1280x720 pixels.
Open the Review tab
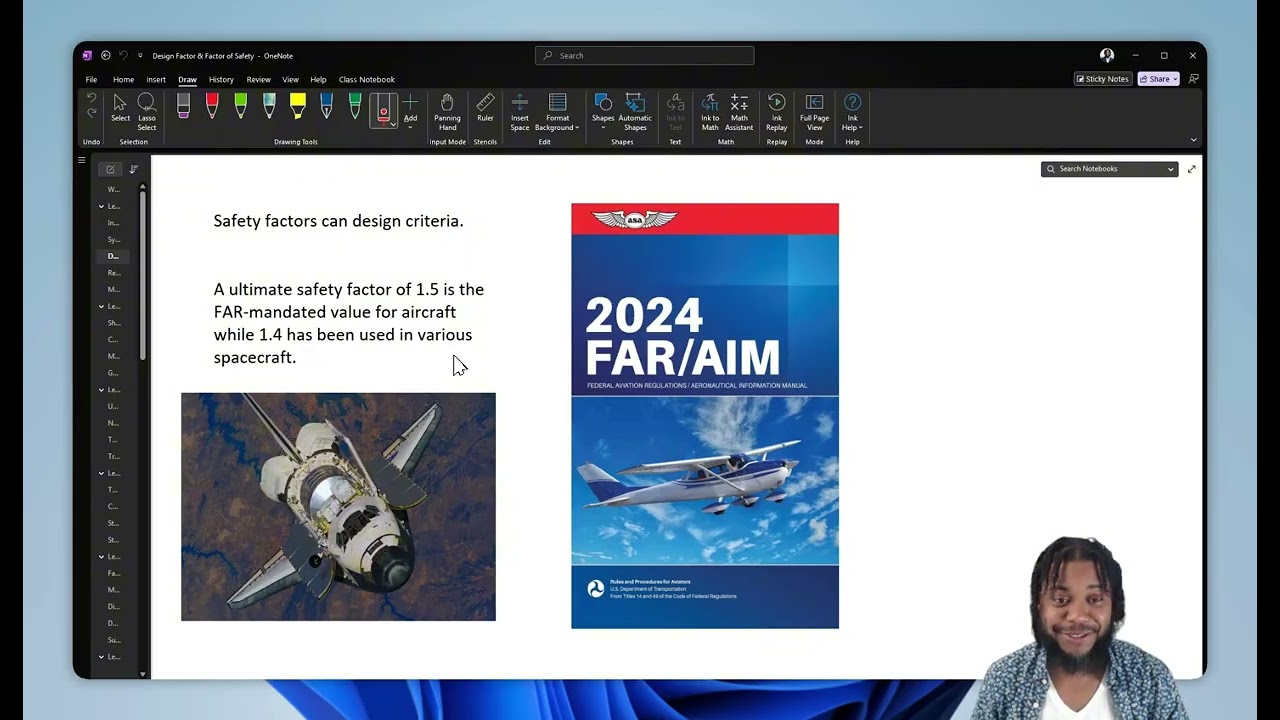(258, 79)
